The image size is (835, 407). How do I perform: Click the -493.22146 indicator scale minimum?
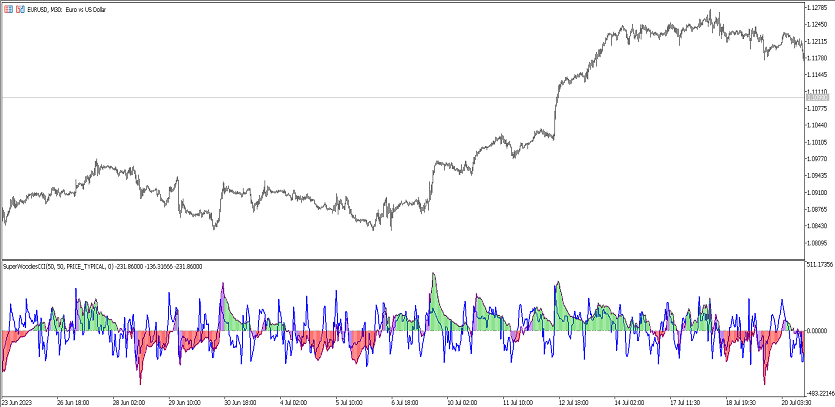point(819,392)
